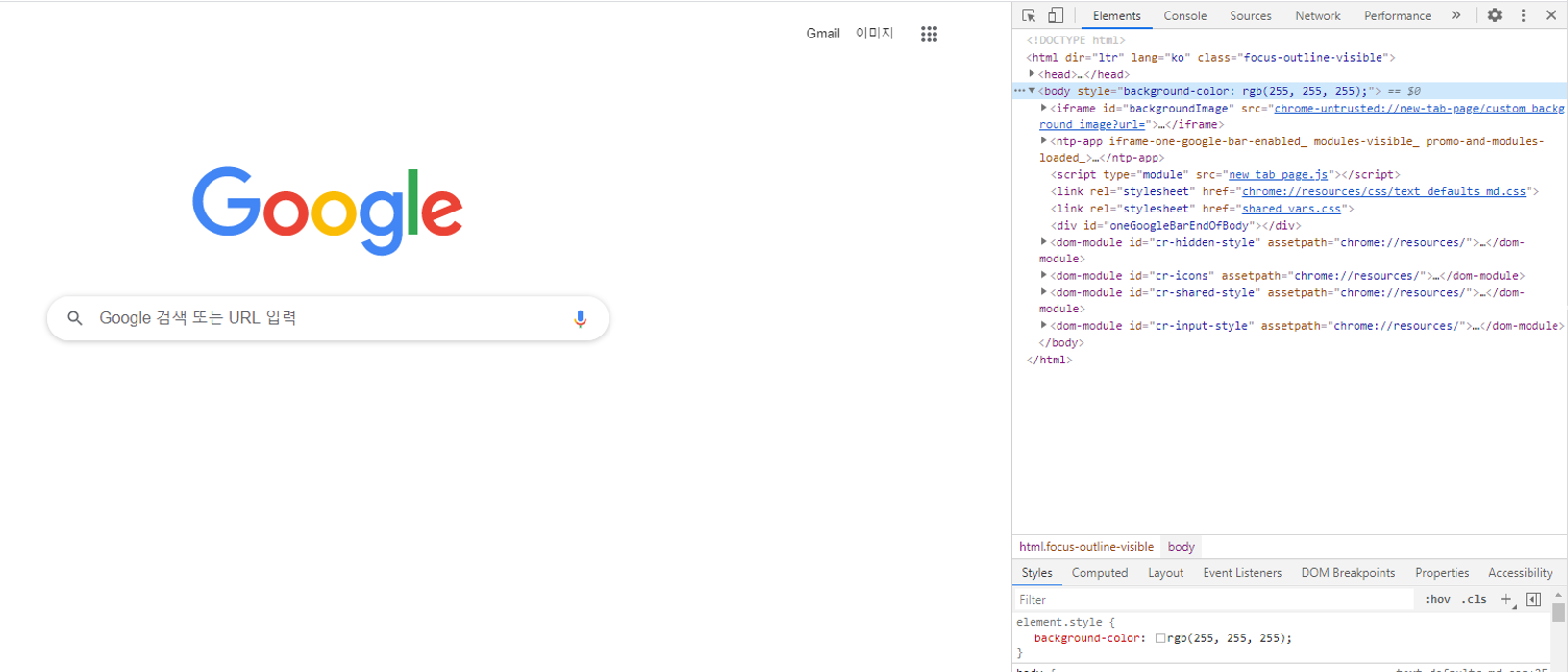This screenshot has width=1568, height=672.
Task: Open the Google apps grid
Action: [x=929, y=34]
